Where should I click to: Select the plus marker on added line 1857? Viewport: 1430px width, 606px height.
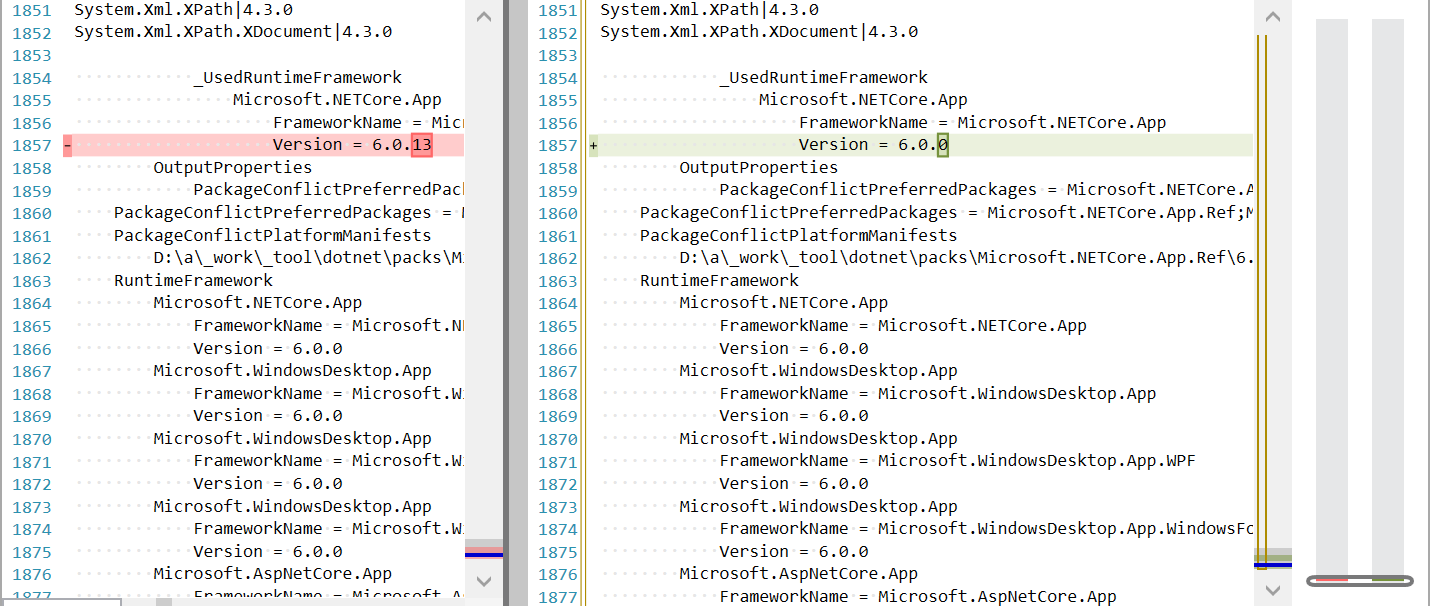pyautogui.click(x=592, y=144)
